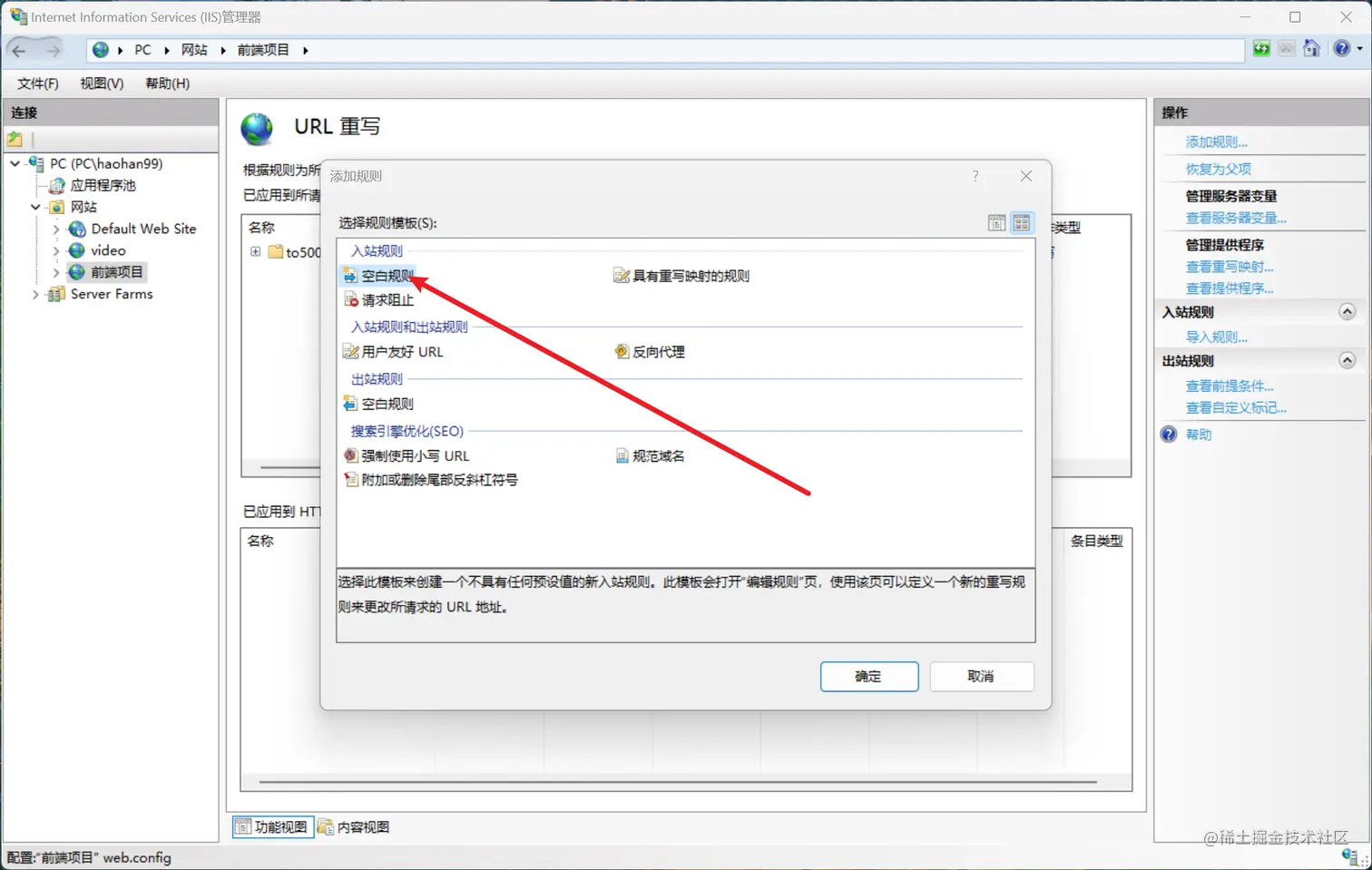Expand the to500 rule entry
The image size is (1372, 870).
[x=256, y=251]
